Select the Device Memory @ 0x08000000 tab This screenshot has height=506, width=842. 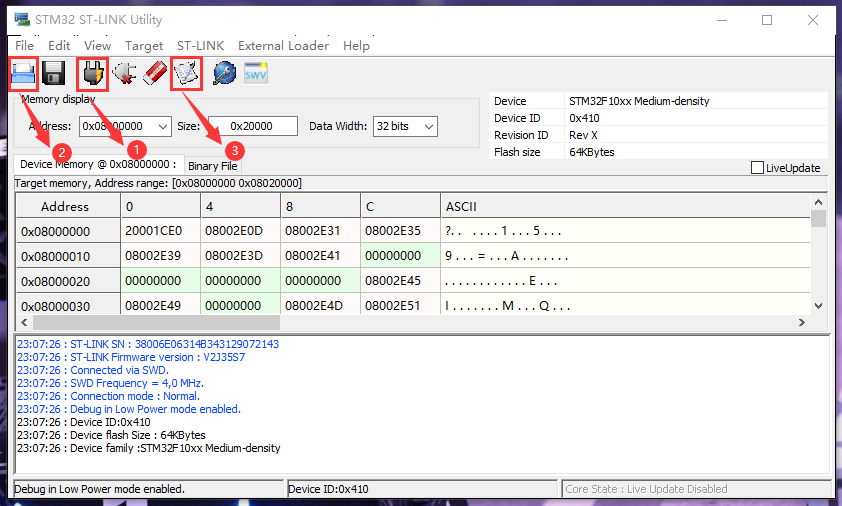[98, 164]
